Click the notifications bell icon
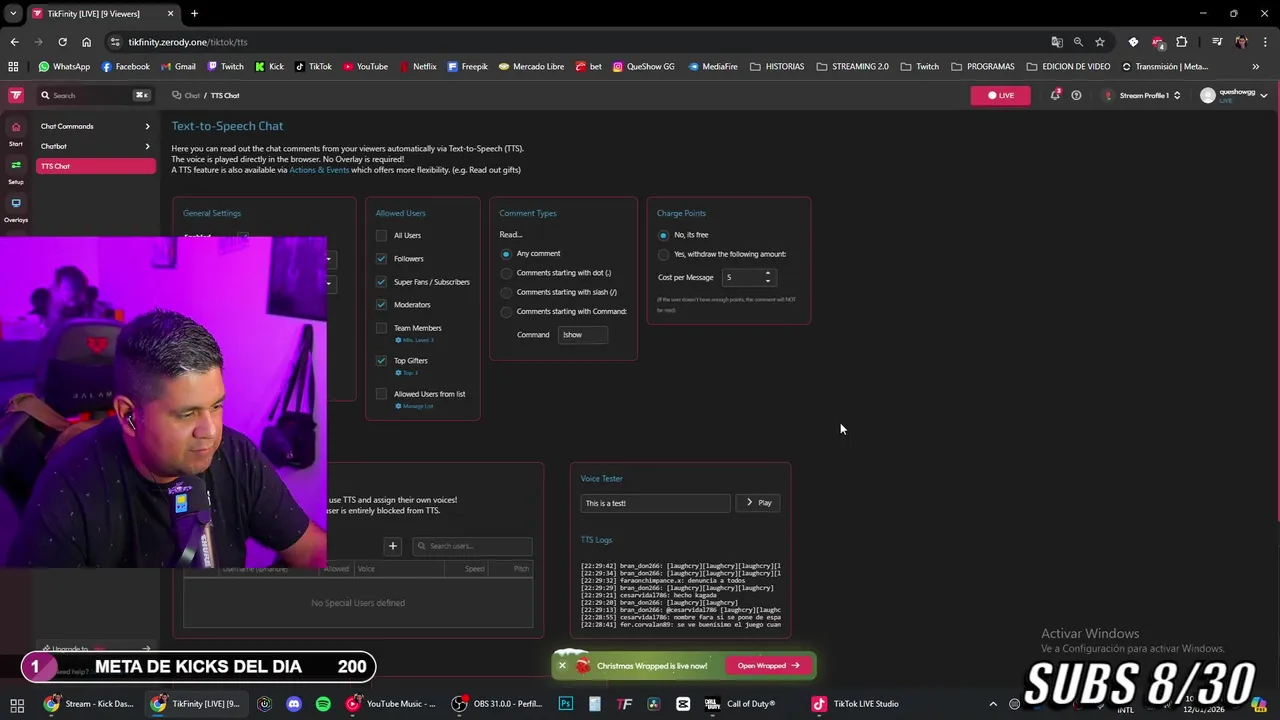Viewport: 1280px width, 720px height. click(1055, 95)
